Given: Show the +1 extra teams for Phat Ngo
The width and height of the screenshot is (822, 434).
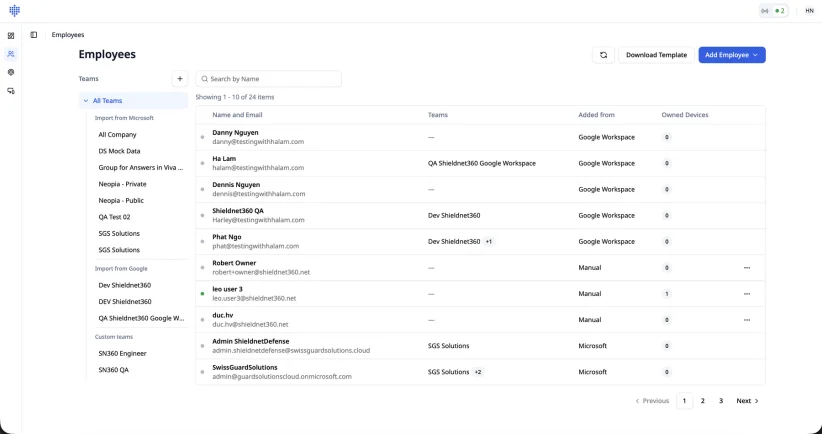Looking at the screenshot, I should coord(489,242).
